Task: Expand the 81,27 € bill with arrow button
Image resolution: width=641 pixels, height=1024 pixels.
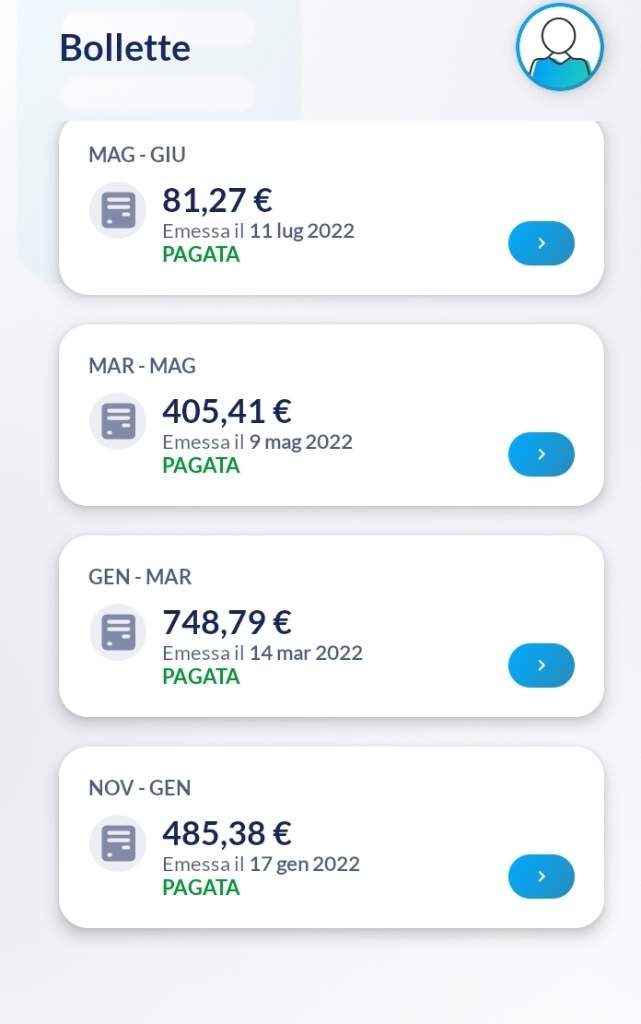Action: click(541, 243)
